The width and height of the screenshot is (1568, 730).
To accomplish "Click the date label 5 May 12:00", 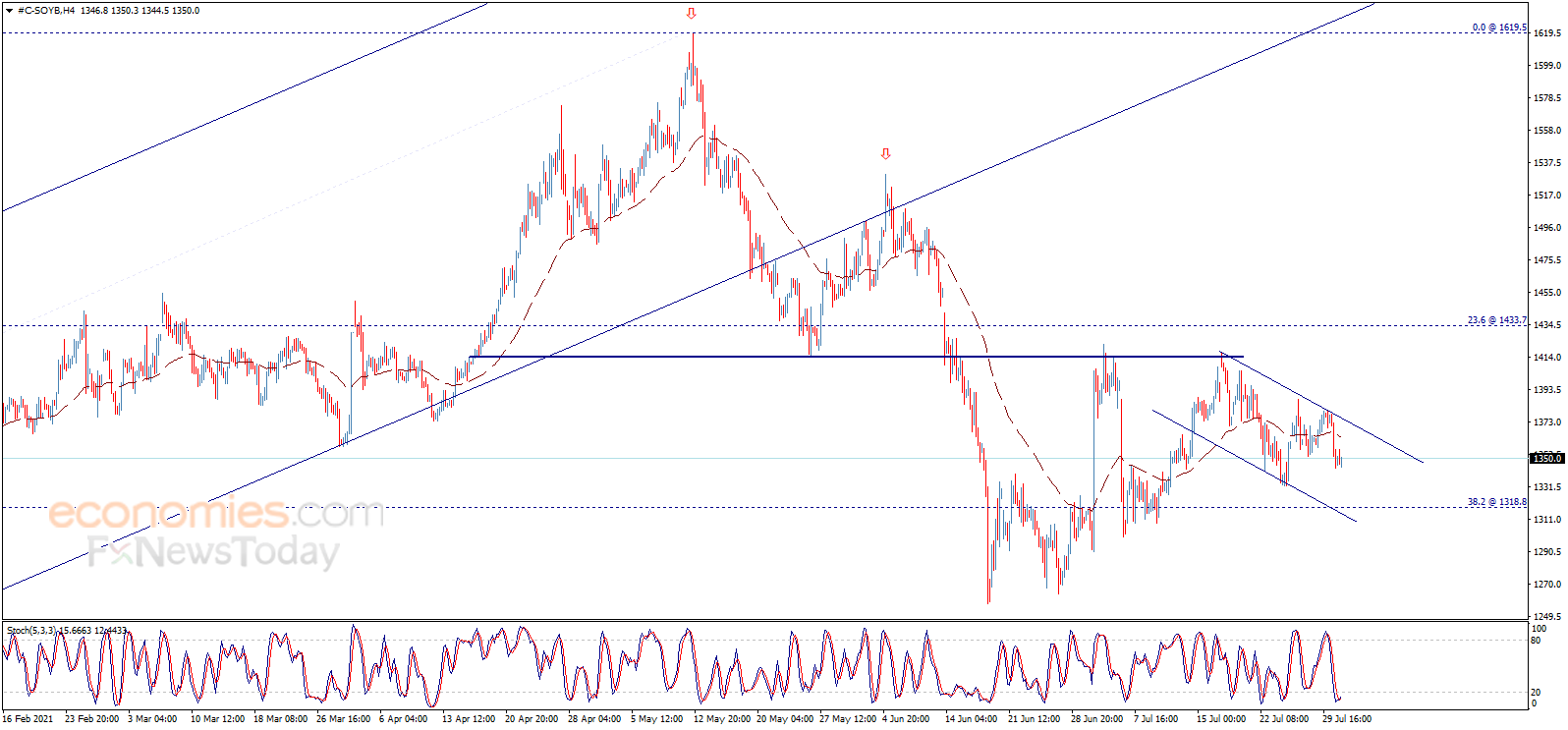I will [x=656, y=719].
